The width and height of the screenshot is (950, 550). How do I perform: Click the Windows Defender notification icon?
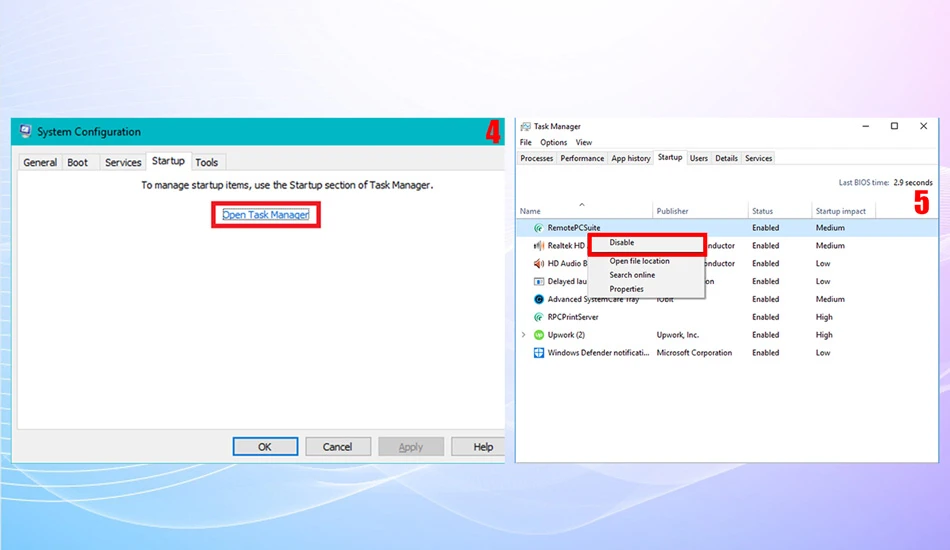tap(539, 353)
